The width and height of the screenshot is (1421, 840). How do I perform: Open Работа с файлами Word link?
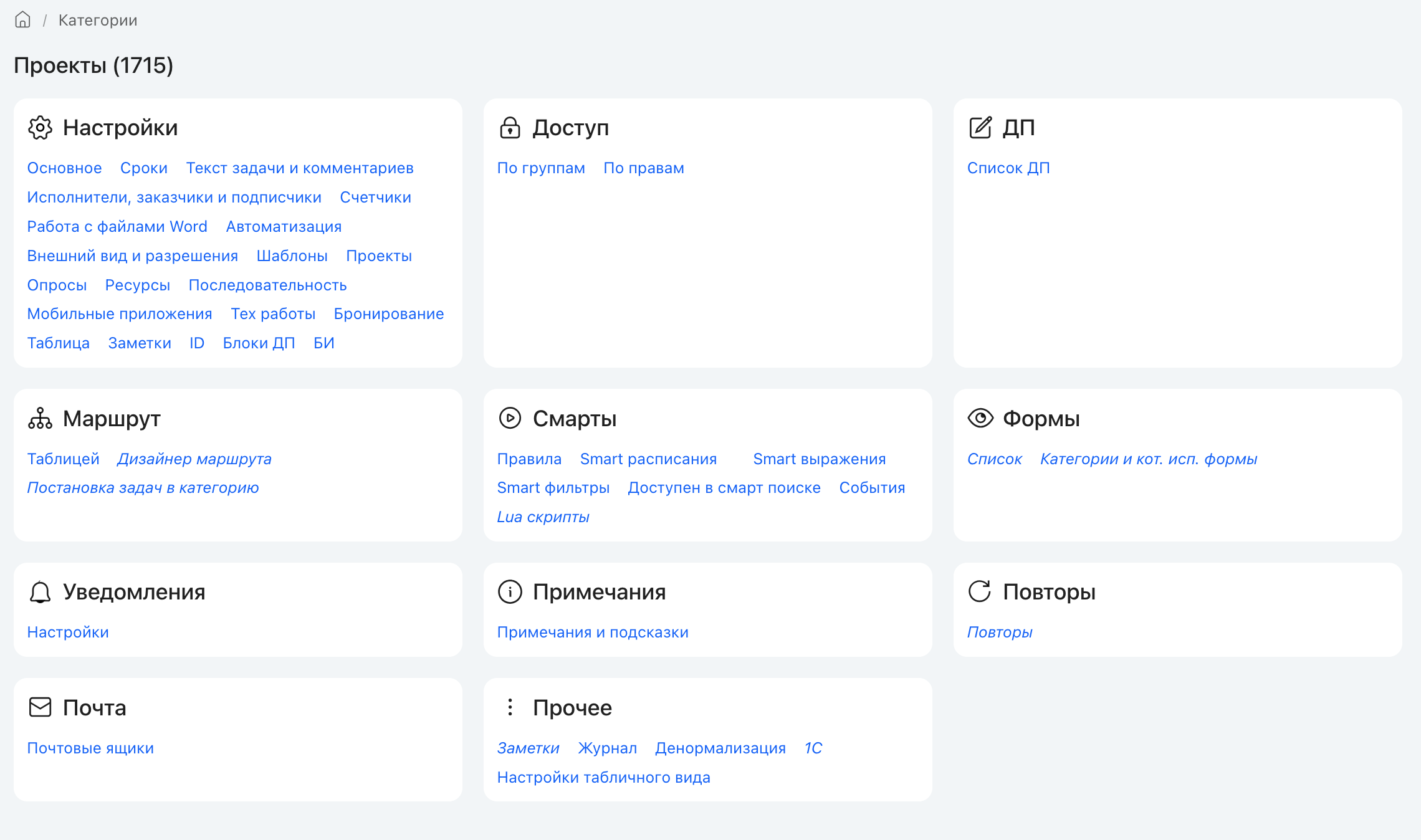coord(117,227)
